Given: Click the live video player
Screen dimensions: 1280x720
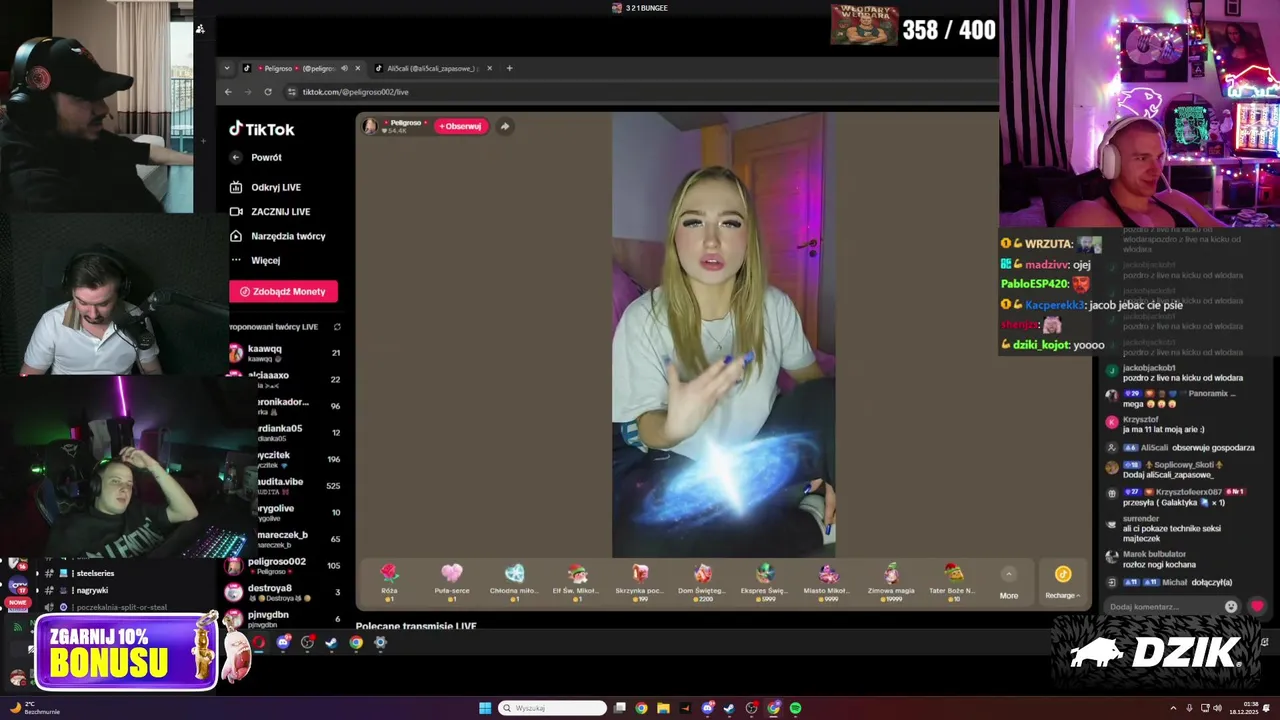Looking at the screenshot, I should 723,335.
